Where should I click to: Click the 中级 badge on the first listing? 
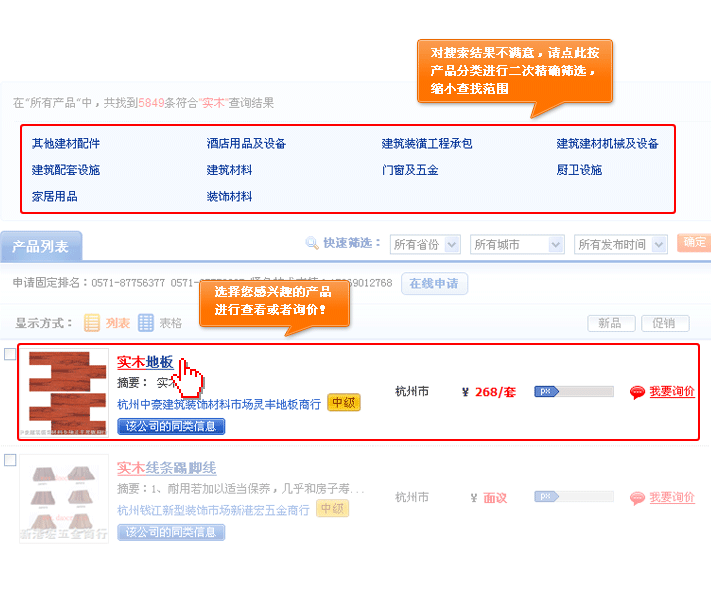(x=343, y=403)
